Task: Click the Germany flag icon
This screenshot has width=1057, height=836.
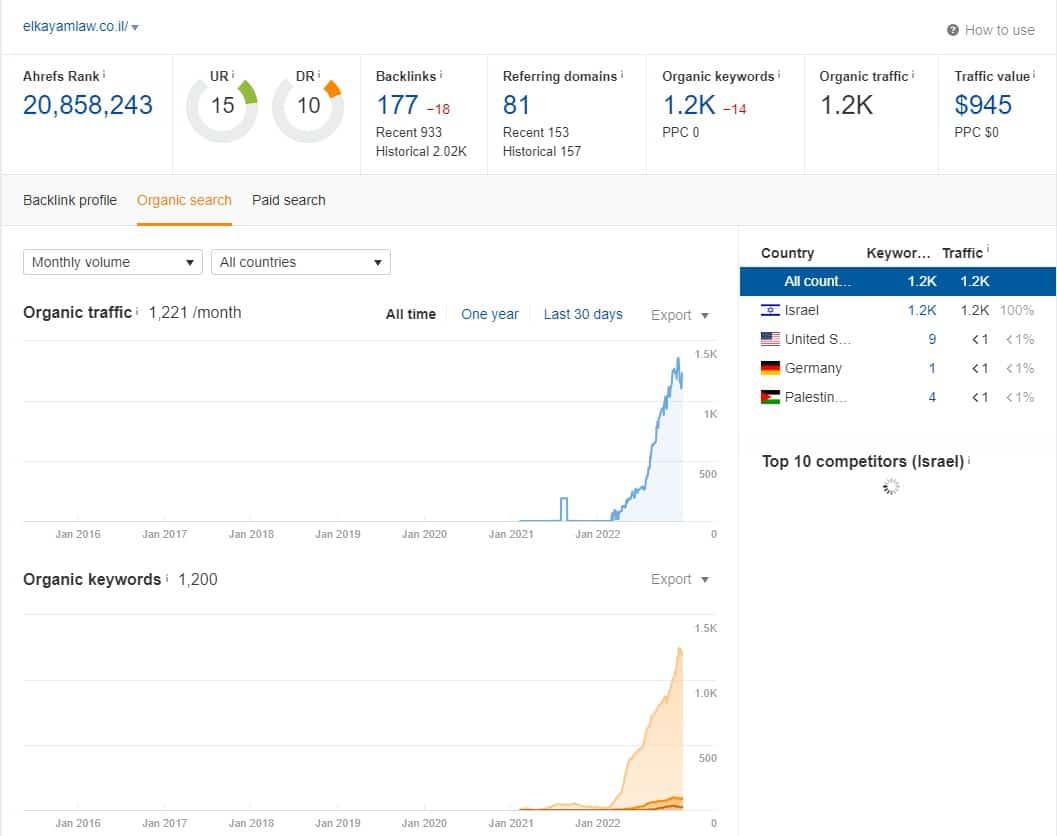Action: pos(770,368)
